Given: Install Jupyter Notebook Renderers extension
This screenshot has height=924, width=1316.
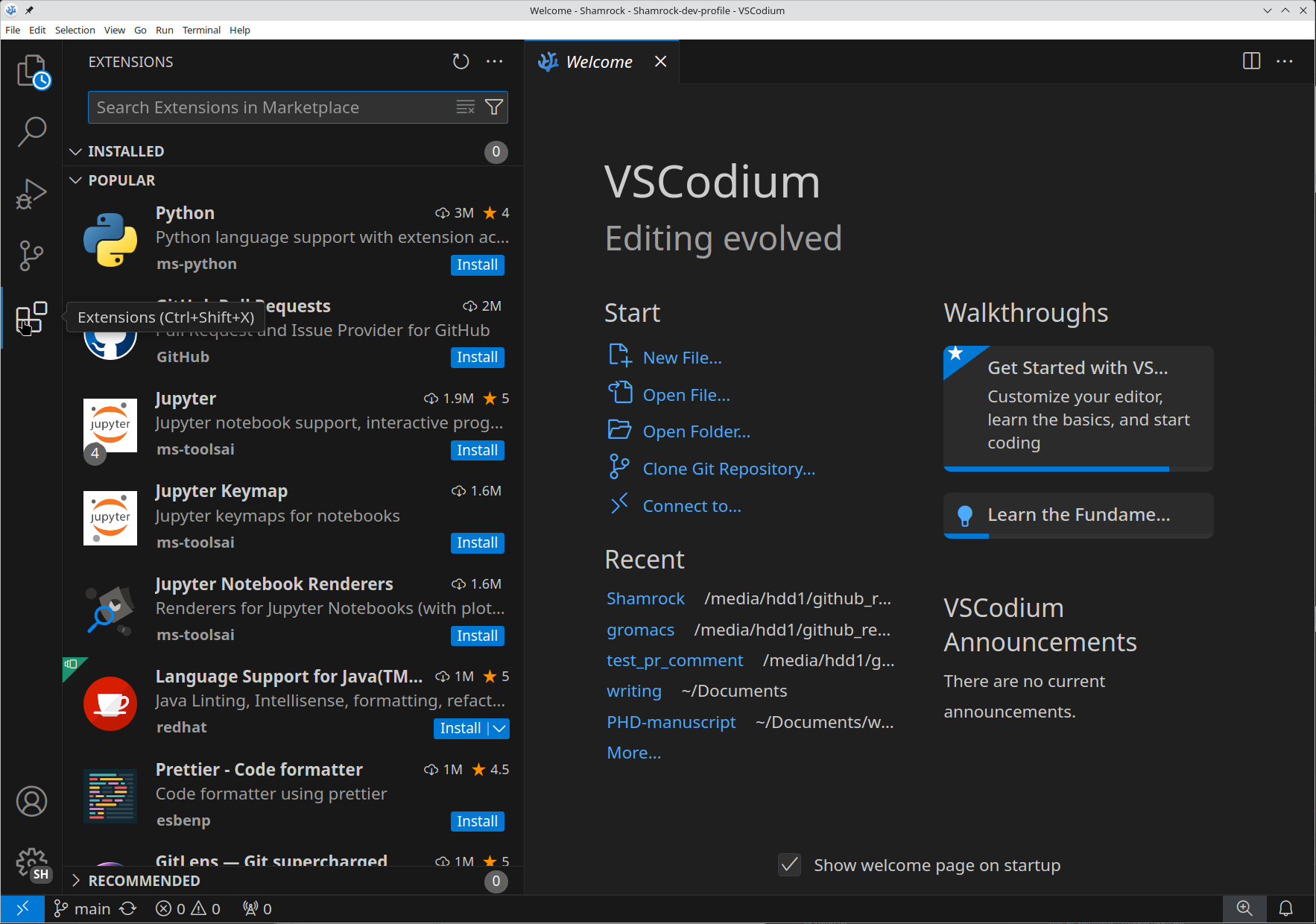Looking at the screenshot, I should pos(478,636).
